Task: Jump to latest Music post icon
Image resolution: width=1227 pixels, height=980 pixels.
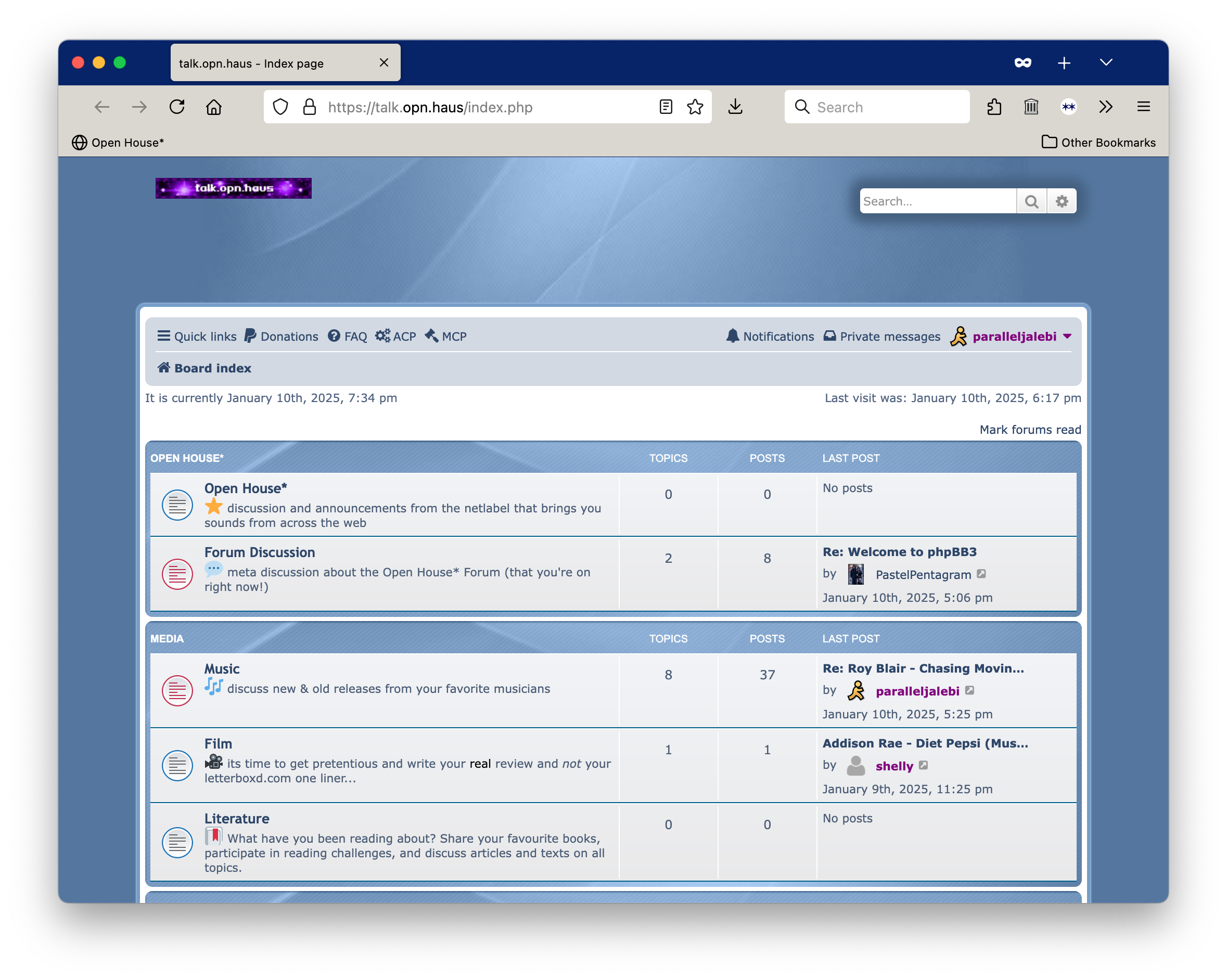Action: click(x=970, y=690)
